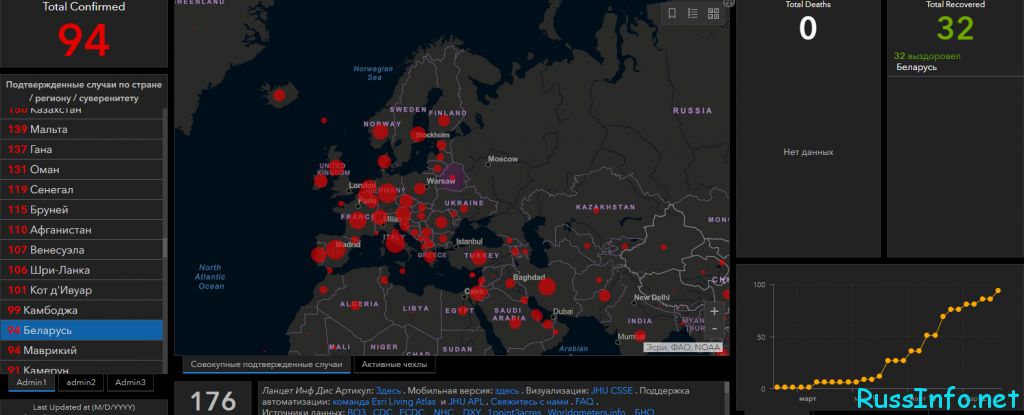Switch to the Admin3 tab
The height and width of the screenshot is (415, 1024).
pos(131,382)
